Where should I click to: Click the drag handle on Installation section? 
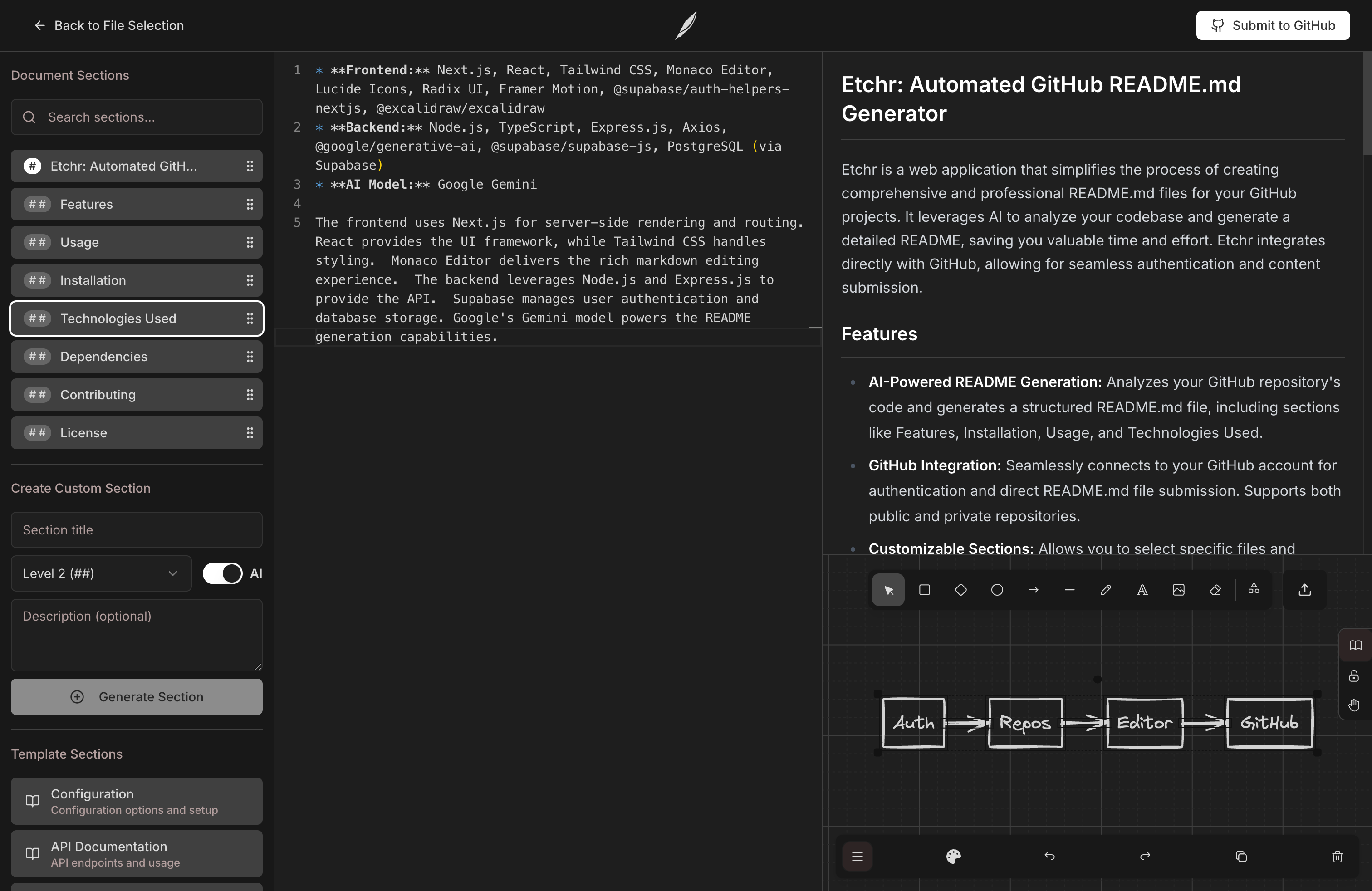click(x=250, y=280)
